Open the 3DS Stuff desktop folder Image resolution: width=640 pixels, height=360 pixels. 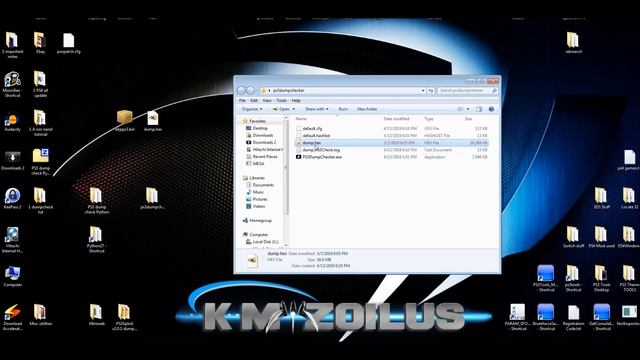[601, 199]
